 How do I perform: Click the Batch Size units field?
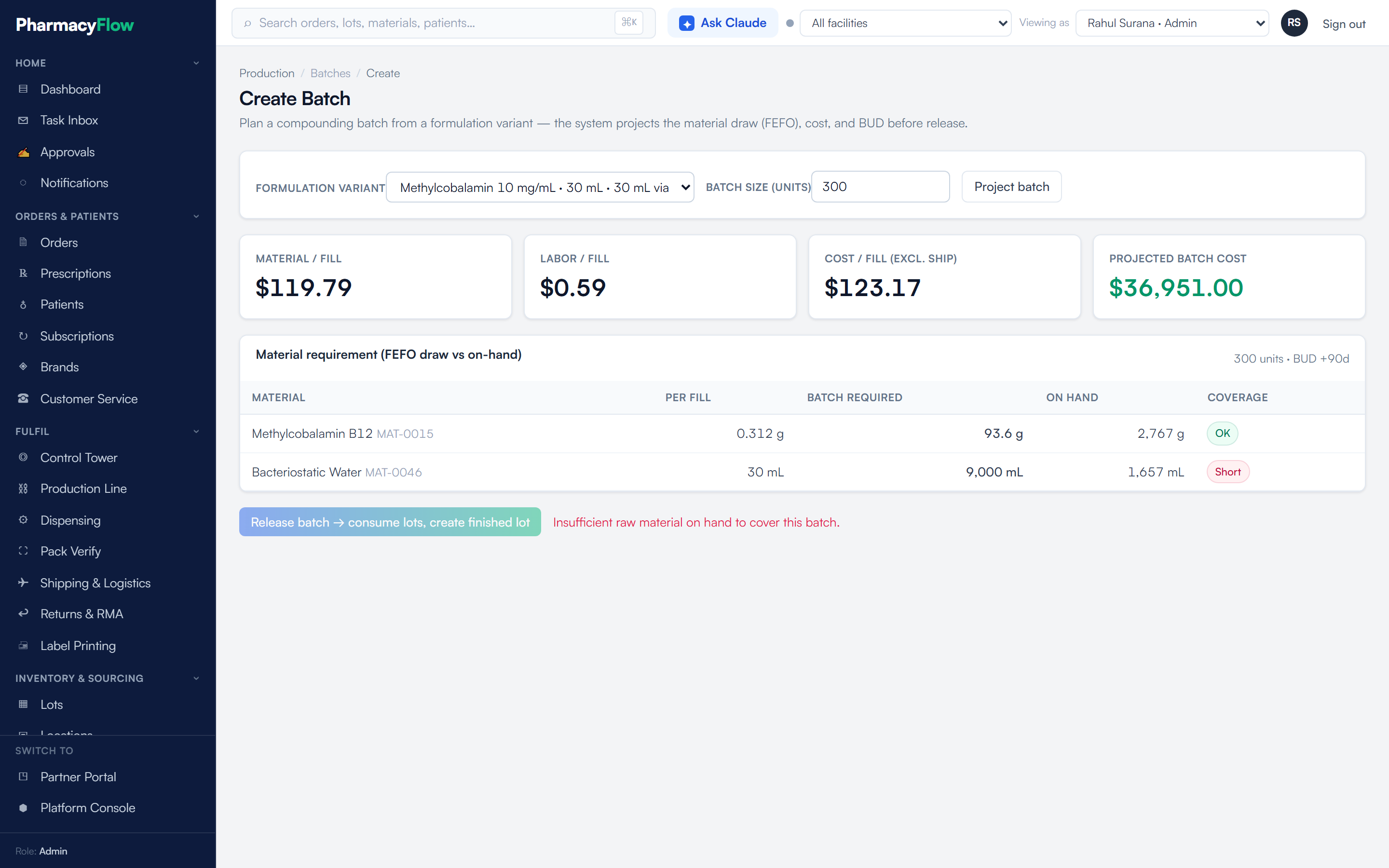point(880,187)
